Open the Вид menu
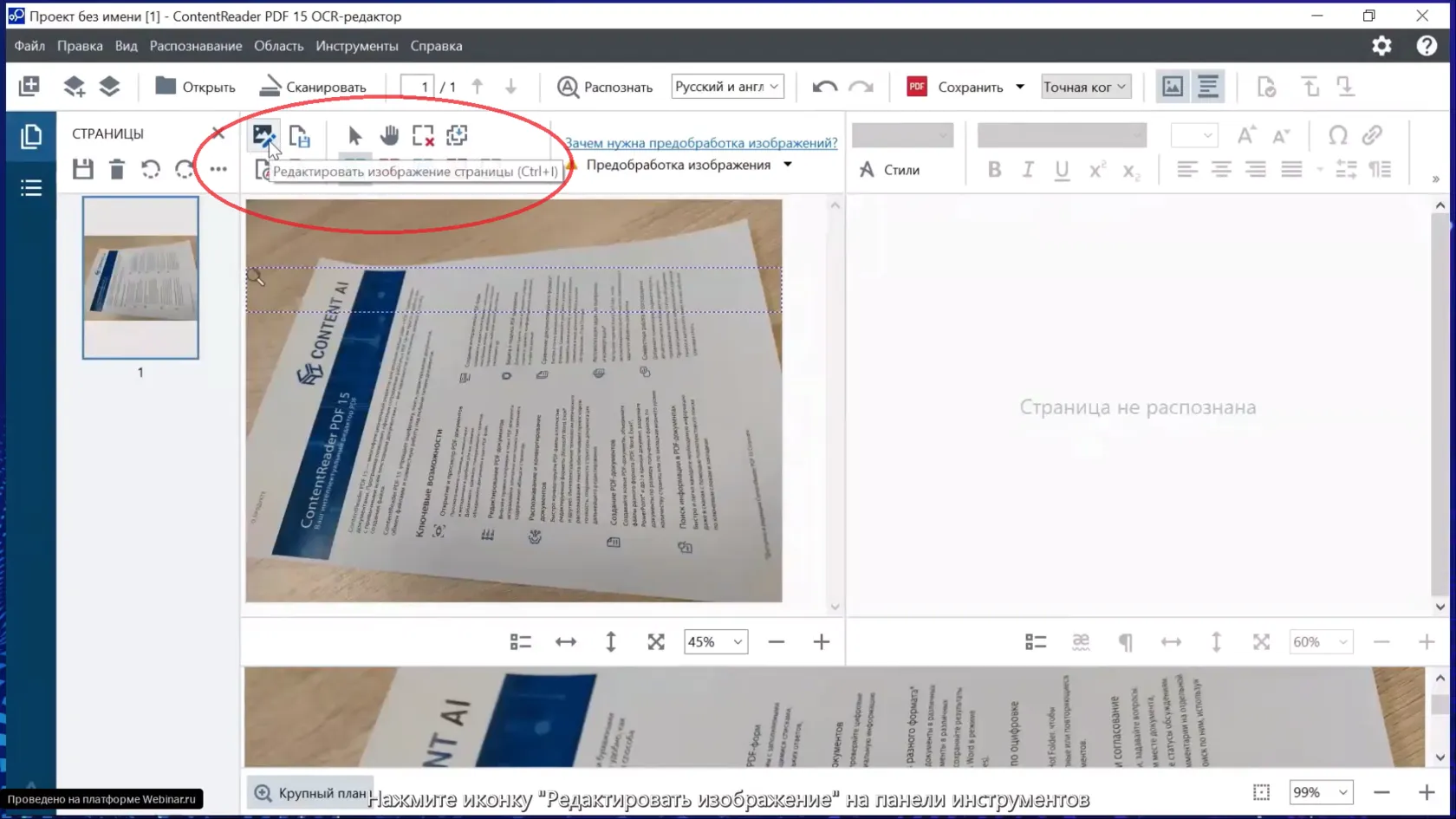The height and width of the screenshot is (819, 1456). tap(127, 46)
